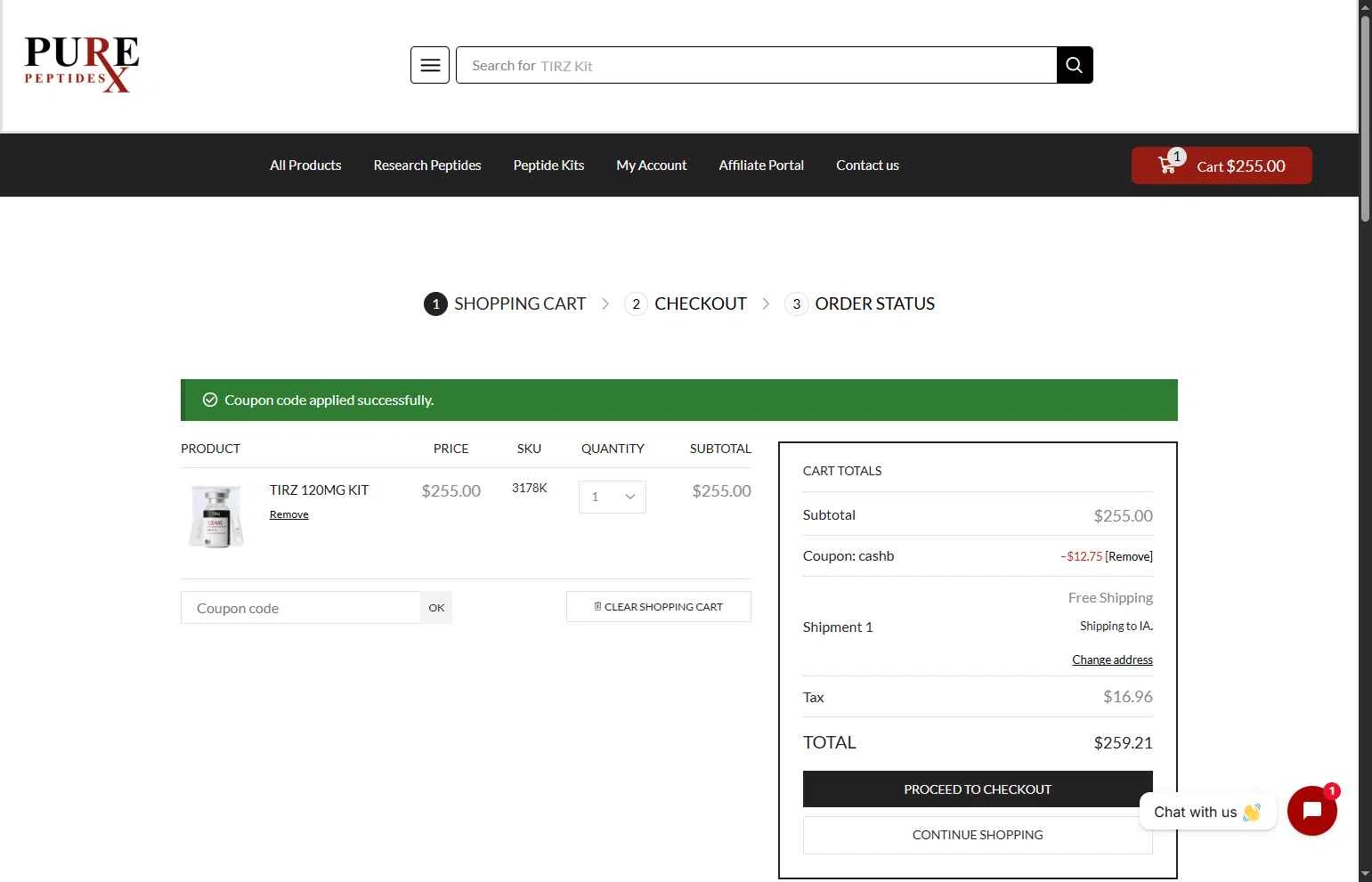Open the TIRZ 120MG KIT product link
Image resolution: width=1372 pixels, height=882 pixels.
319,490
